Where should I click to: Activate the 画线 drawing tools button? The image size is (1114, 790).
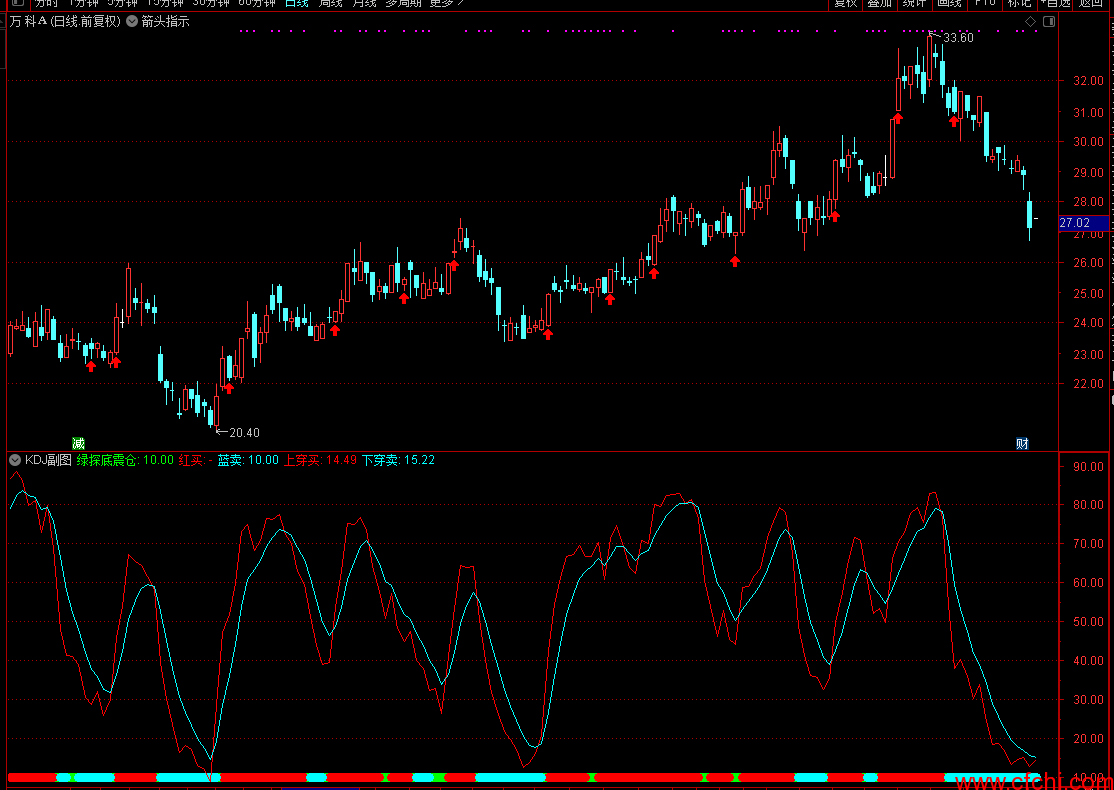[x=949, y=3]
